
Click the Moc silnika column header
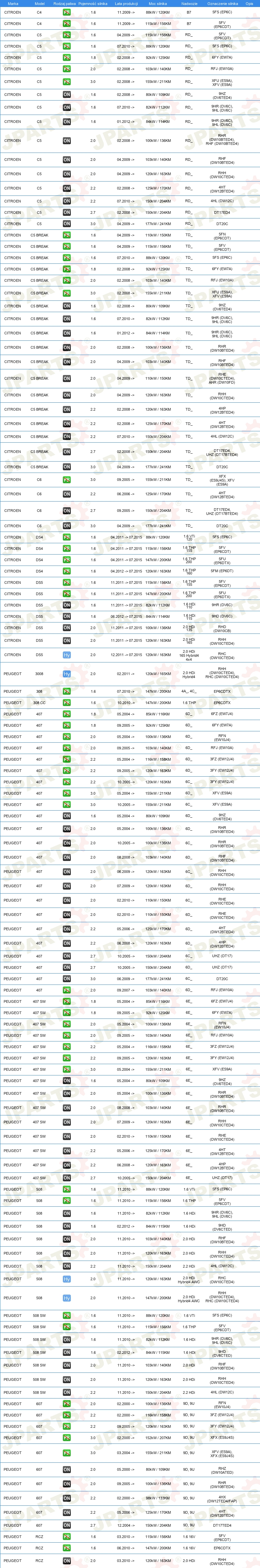[x=158, y=4]
